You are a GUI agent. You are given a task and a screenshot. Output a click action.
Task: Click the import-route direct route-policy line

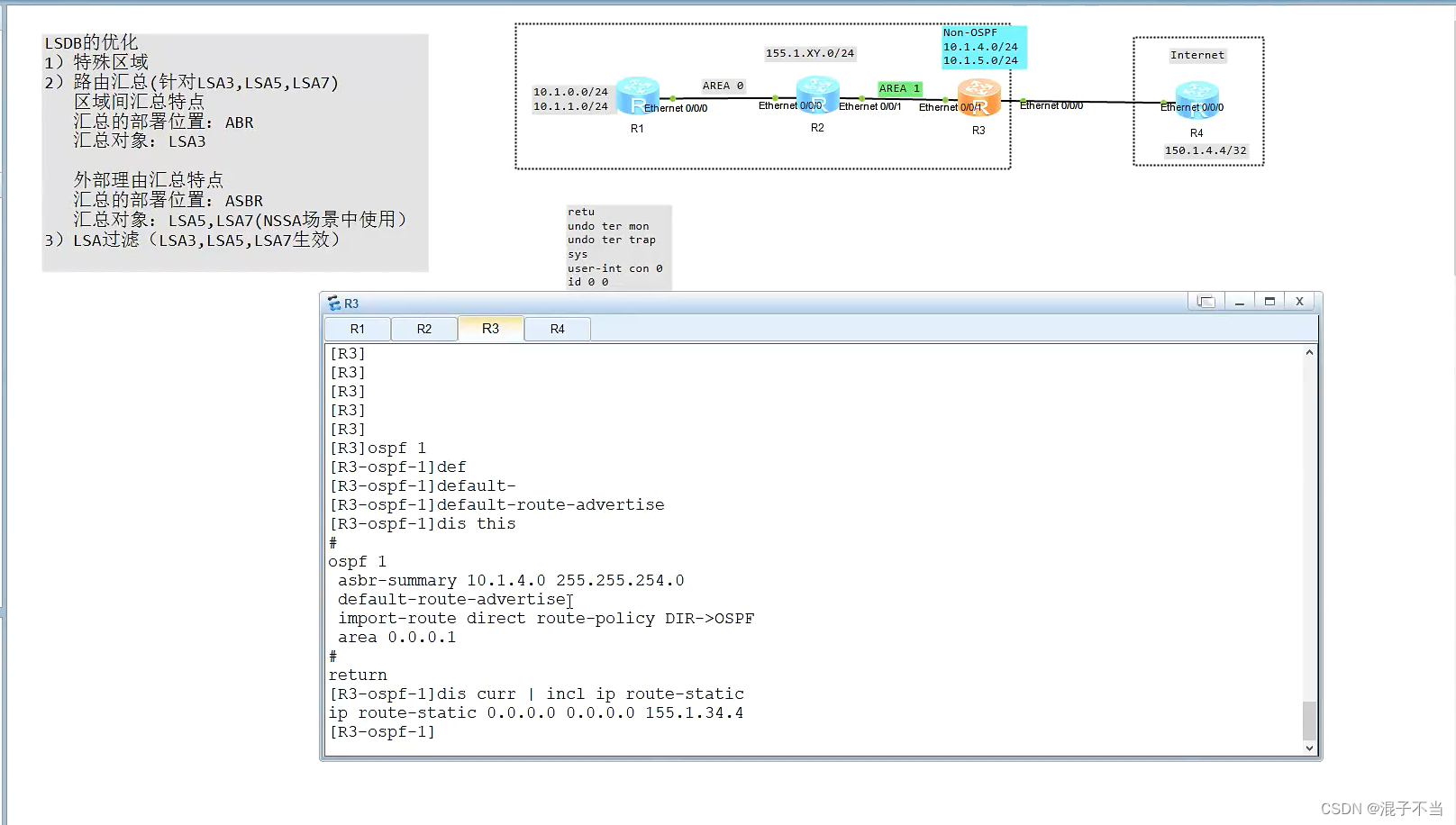[546, 618]
